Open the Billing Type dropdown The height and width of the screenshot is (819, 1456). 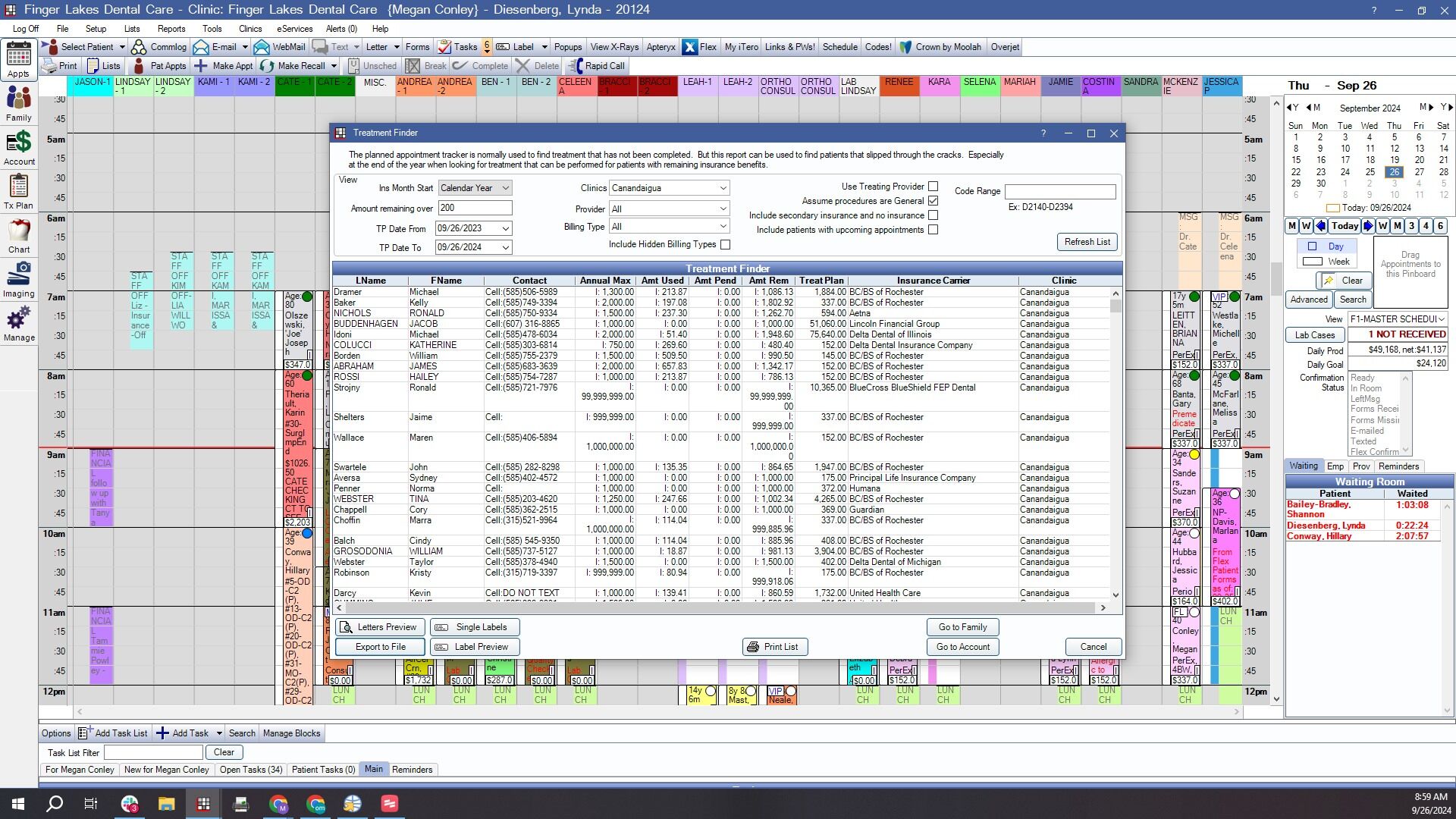[669, 227]
